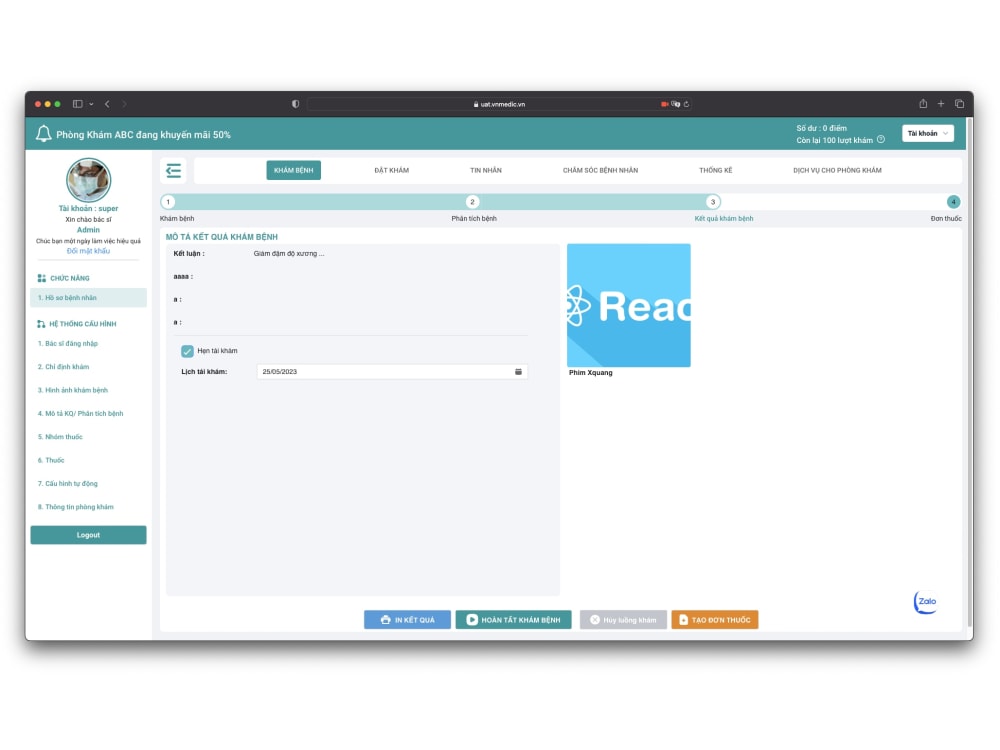Click HOÀN TẤT KHÁM BỆNH button
Viewport: 1000px width, 750px height.
pyautogui.click(x=513, y=620)
